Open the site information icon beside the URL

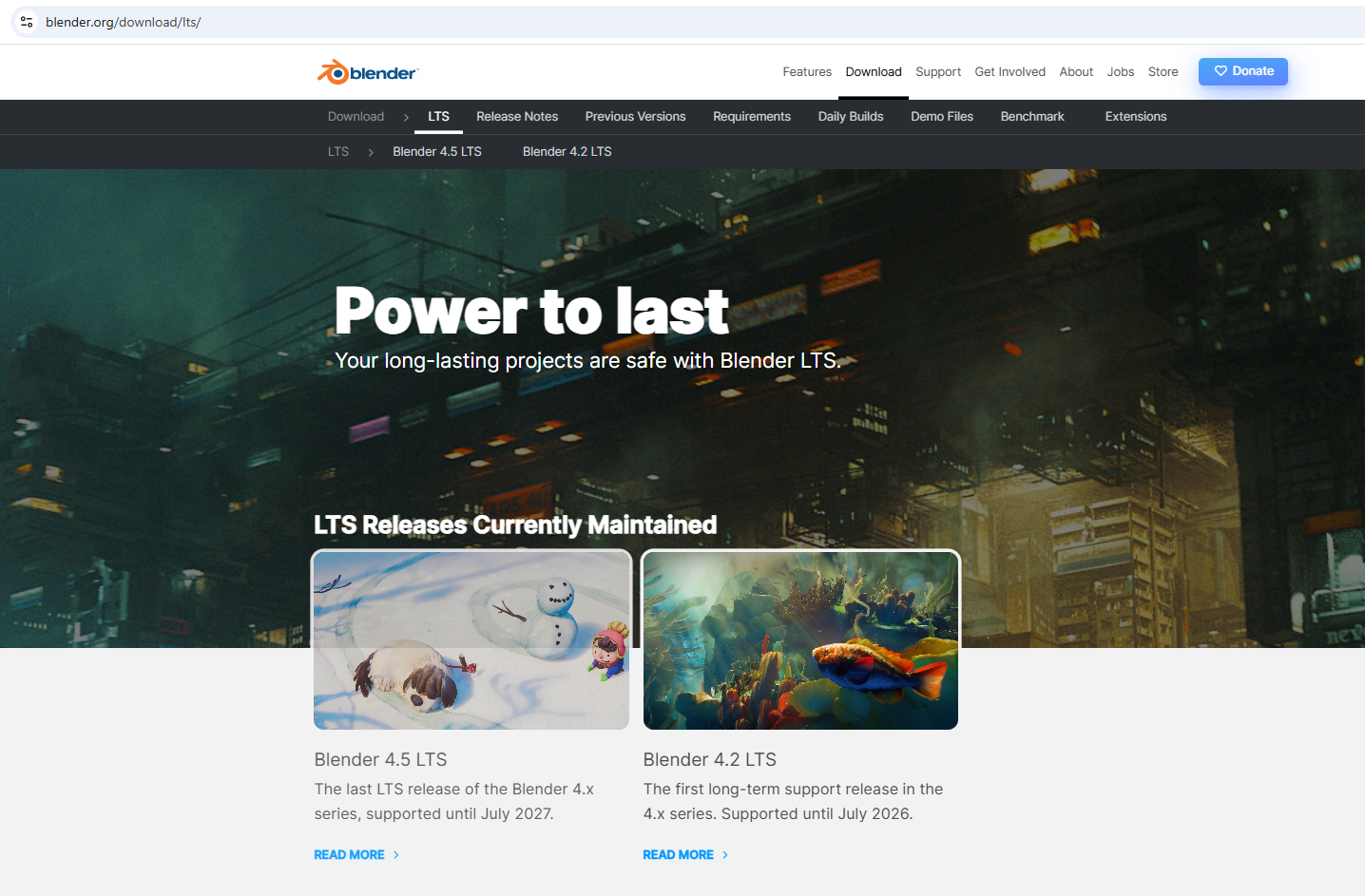(27, 22)
